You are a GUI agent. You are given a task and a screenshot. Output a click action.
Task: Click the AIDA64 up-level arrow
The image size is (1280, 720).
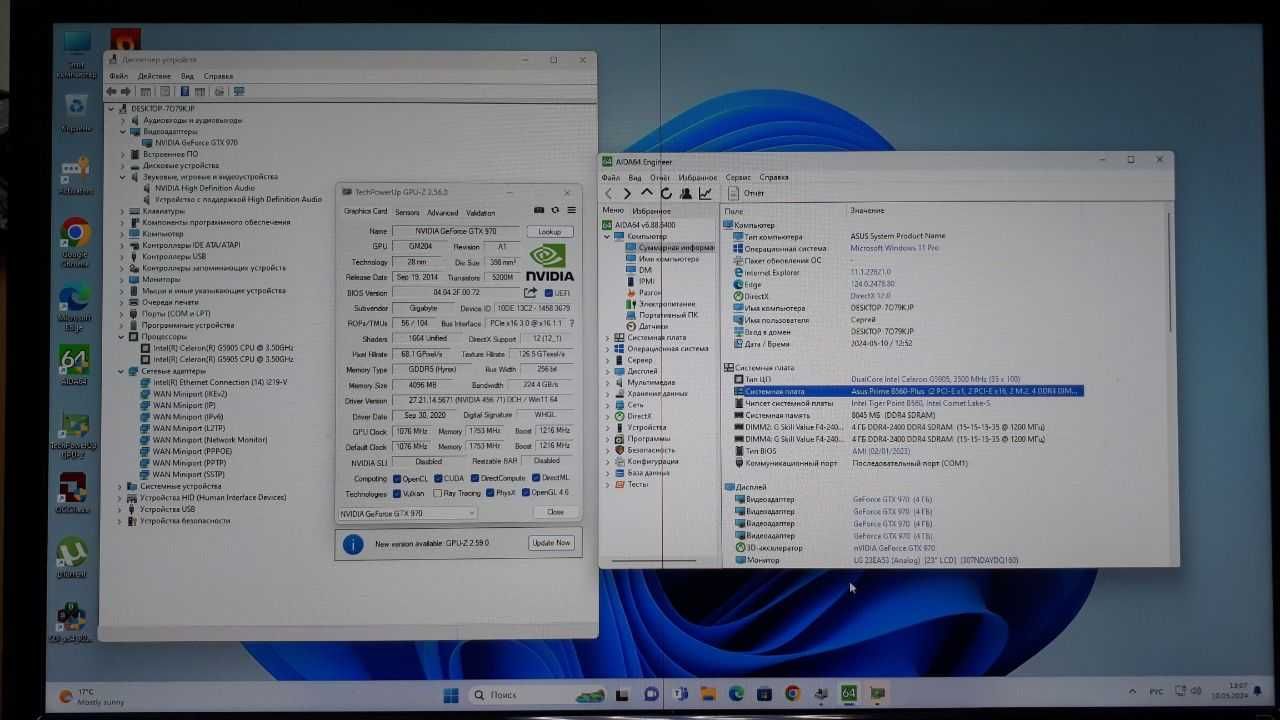click(647, 192)
